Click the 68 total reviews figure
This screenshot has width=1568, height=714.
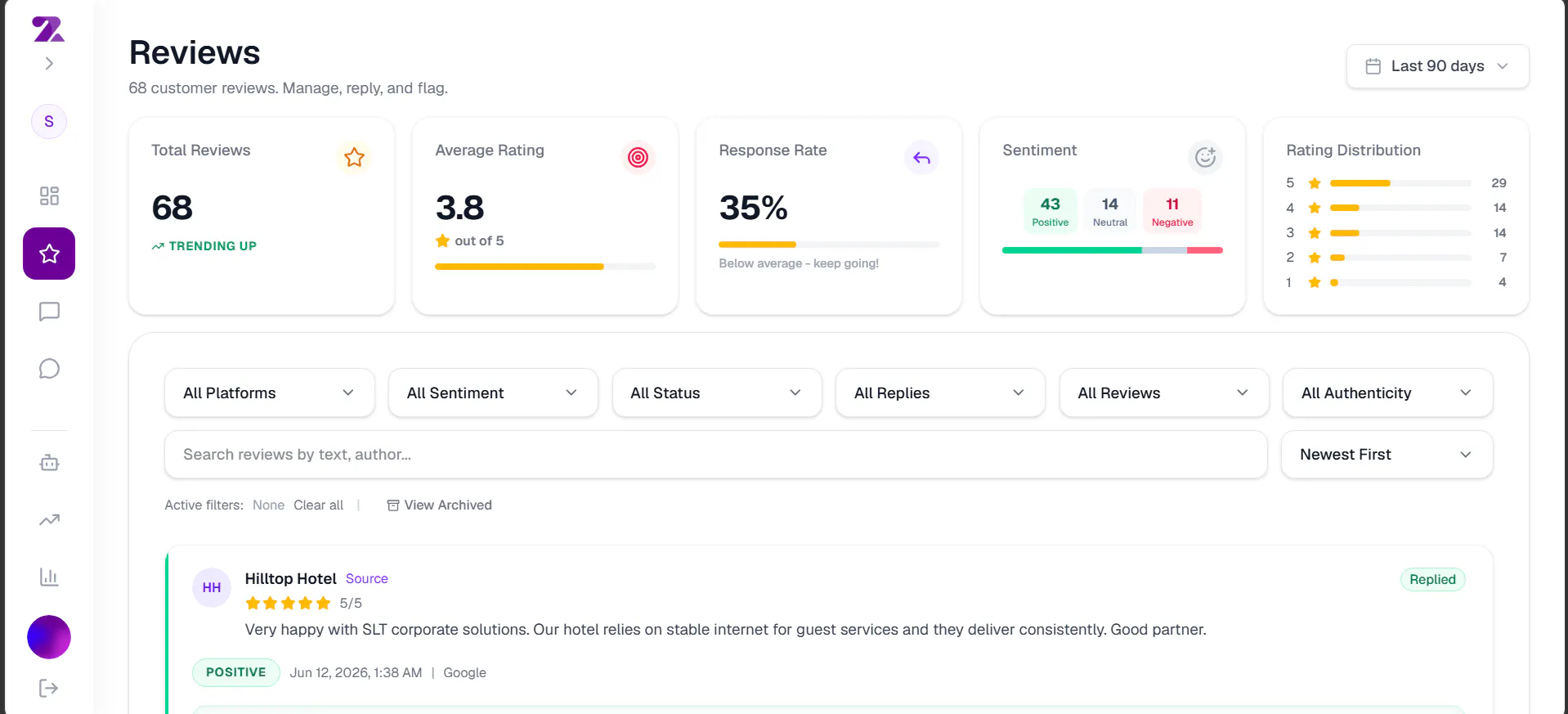click(172, 208)
